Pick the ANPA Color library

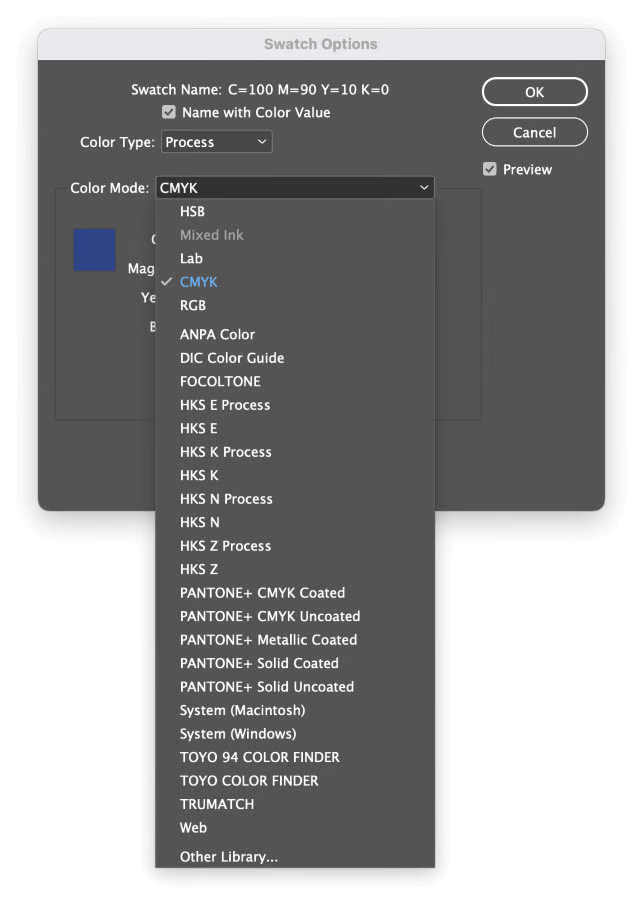point(217,334)
